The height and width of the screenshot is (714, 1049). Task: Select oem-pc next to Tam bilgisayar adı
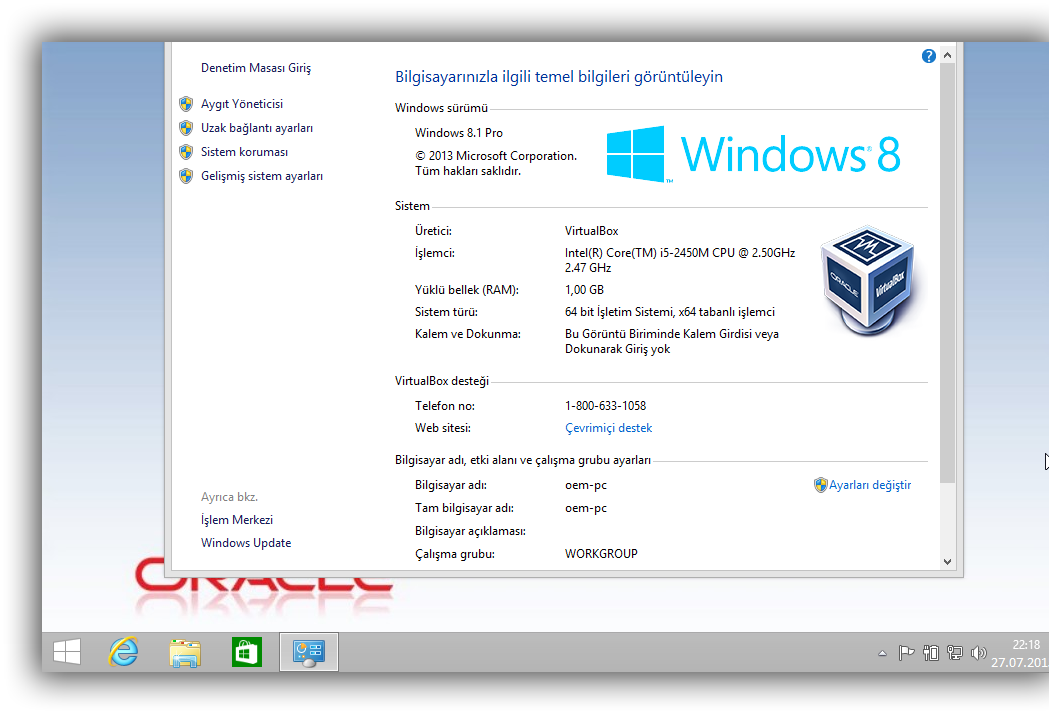pyautogui.click(x=585, y=508)
